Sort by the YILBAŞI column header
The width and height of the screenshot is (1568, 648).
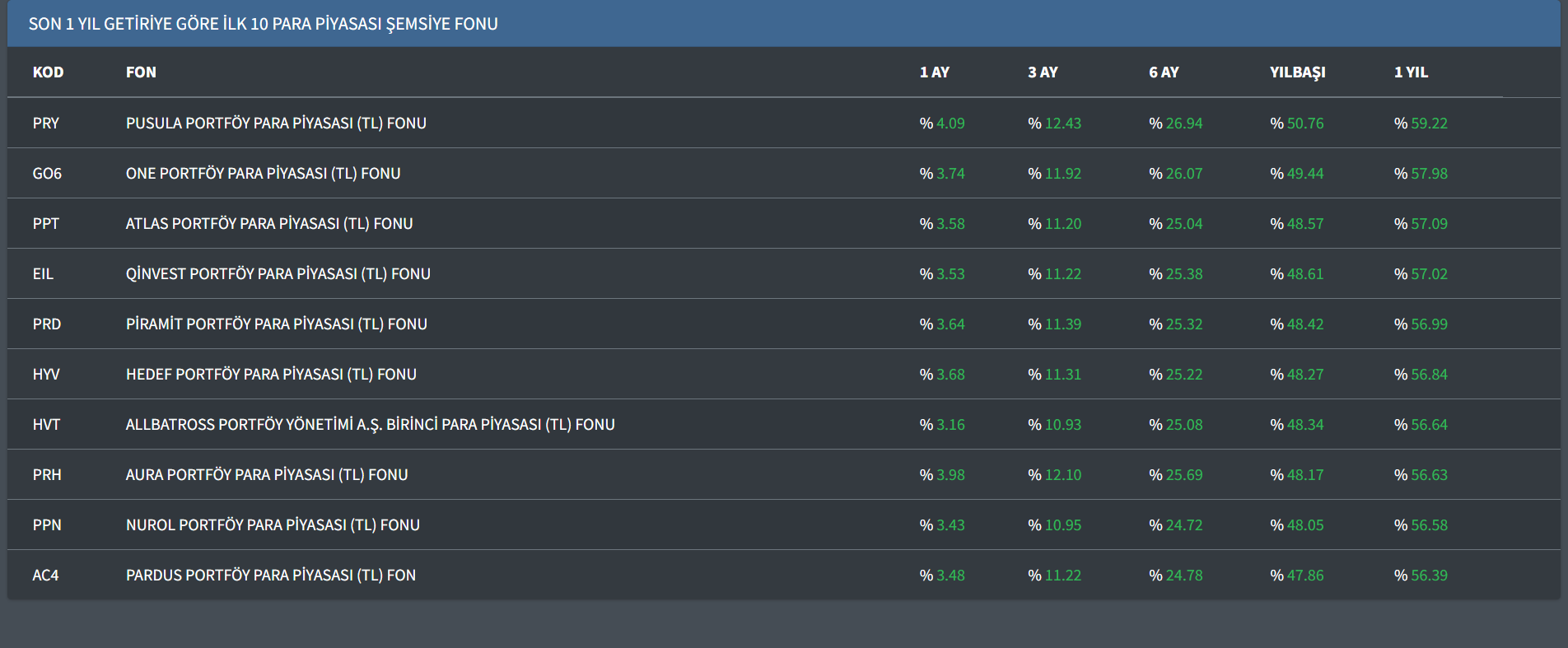pyautogui.click(x=1297, y=72)
